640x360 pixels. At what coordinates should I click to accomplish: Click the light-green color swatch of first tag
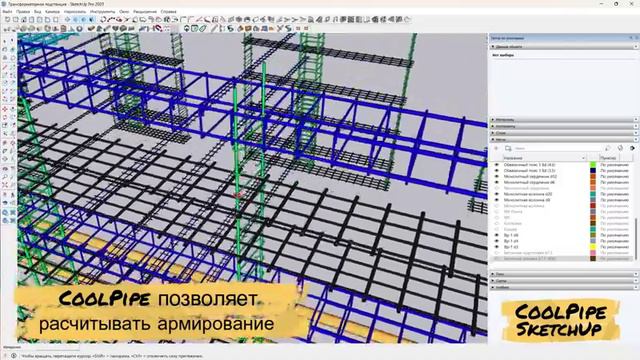tap(593, 165)
